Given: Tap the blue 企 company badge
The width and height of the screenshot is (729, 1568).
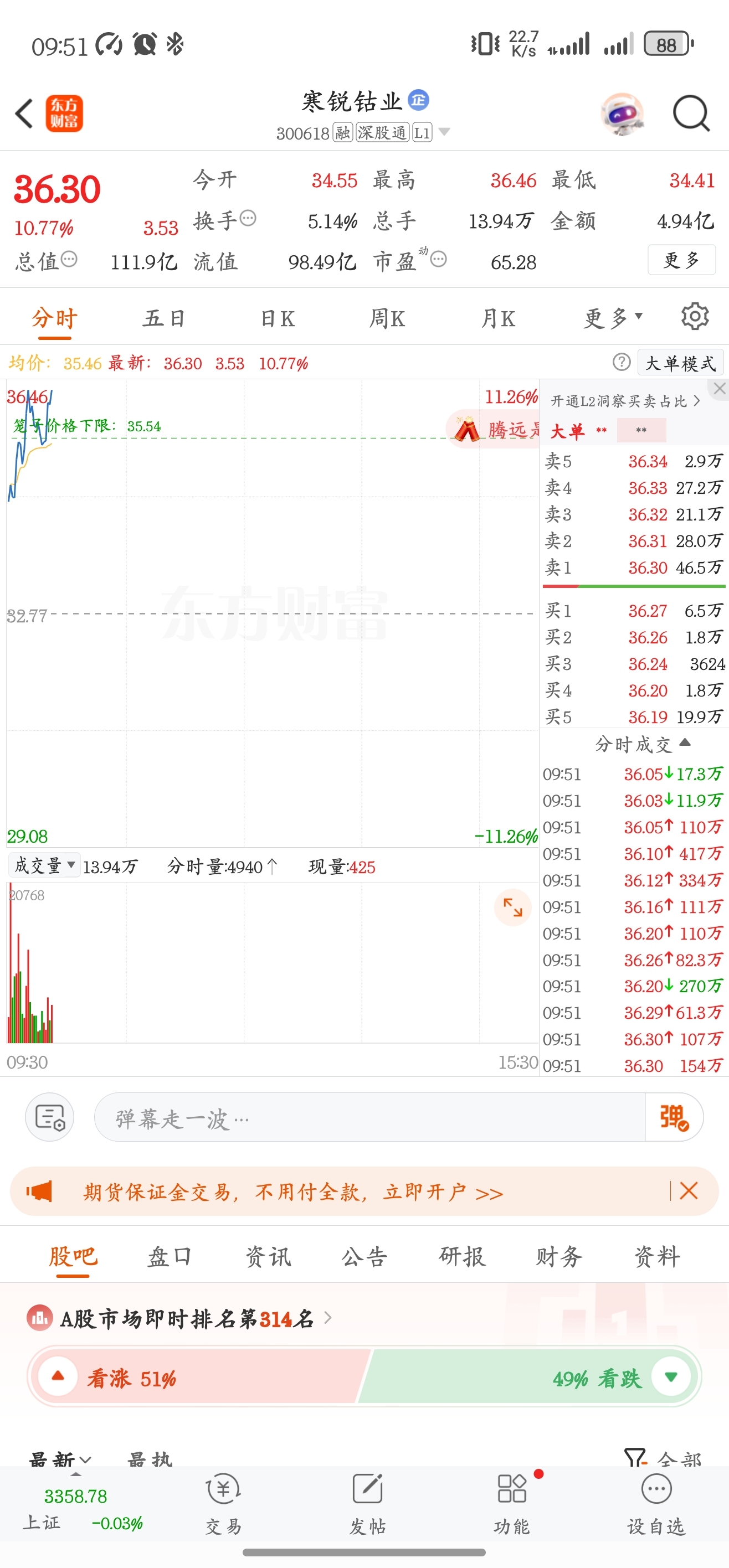Looking at the screenshot, I should tap(418, 99).
